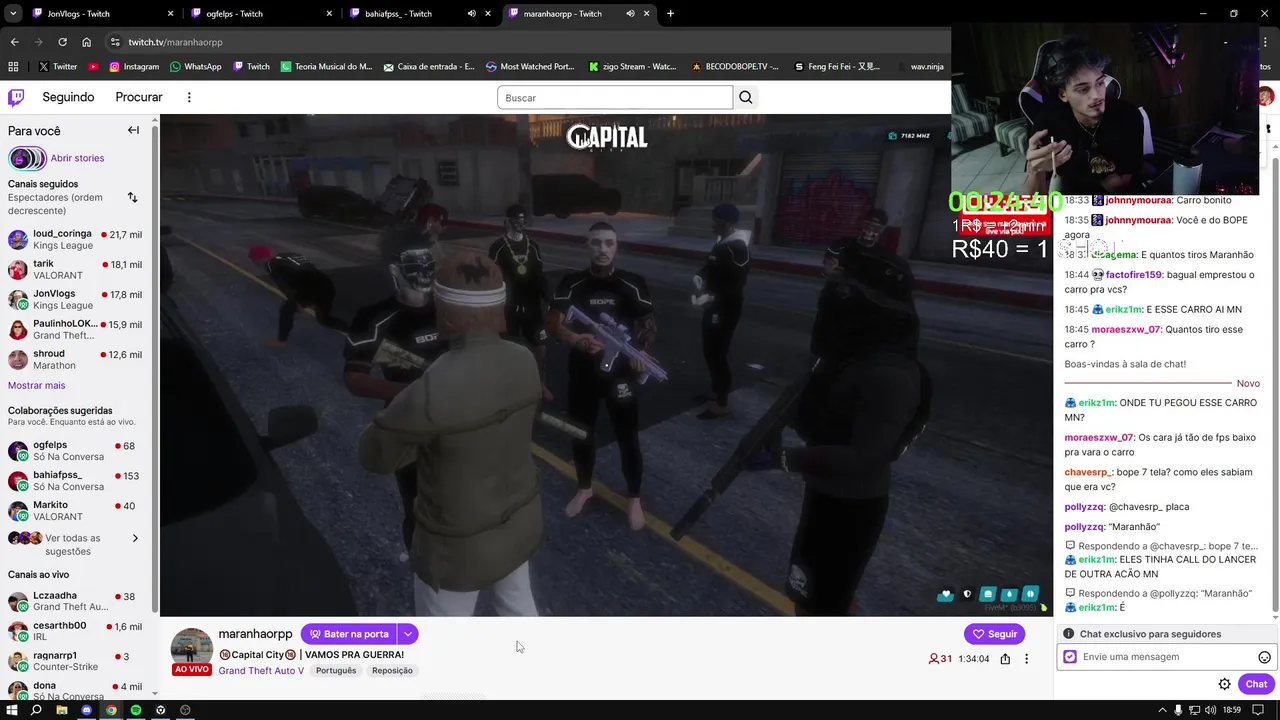The image size is (1280, 720).
Task: Open cesarthb00 IRL channel
Action: 75,631
